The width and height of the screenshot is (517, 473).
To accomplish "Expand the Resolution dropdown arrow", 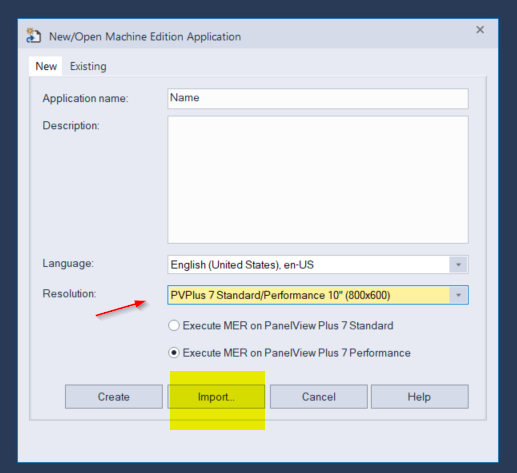I will click(458, 295).
